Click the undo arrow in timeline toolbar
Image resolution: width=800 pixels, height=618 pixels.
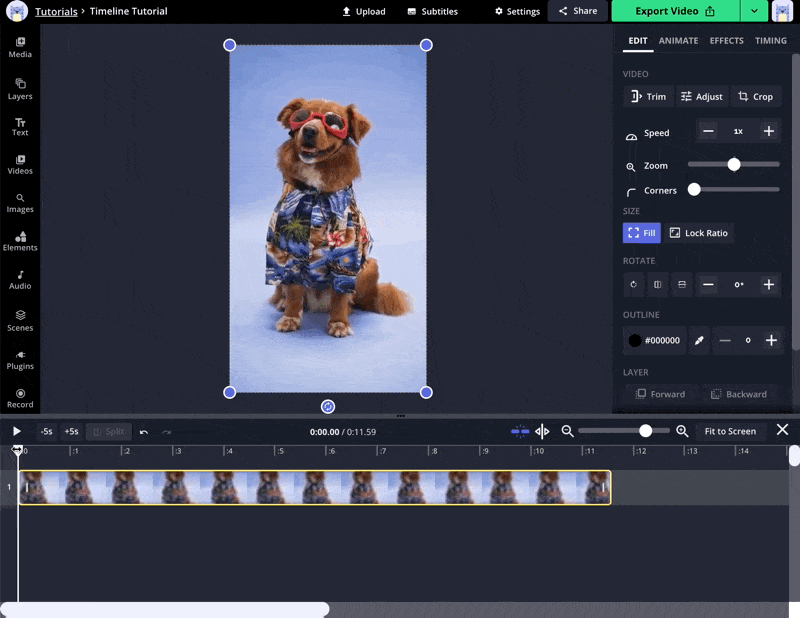click(x=144, y=432)
